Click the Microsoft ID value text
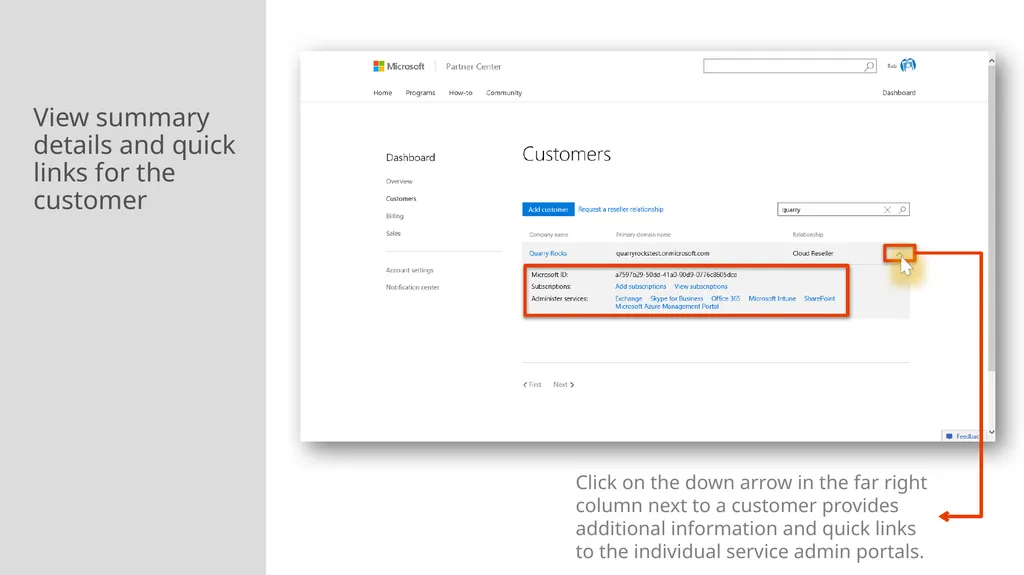The image size is (1024, 575). pos(676,275)
